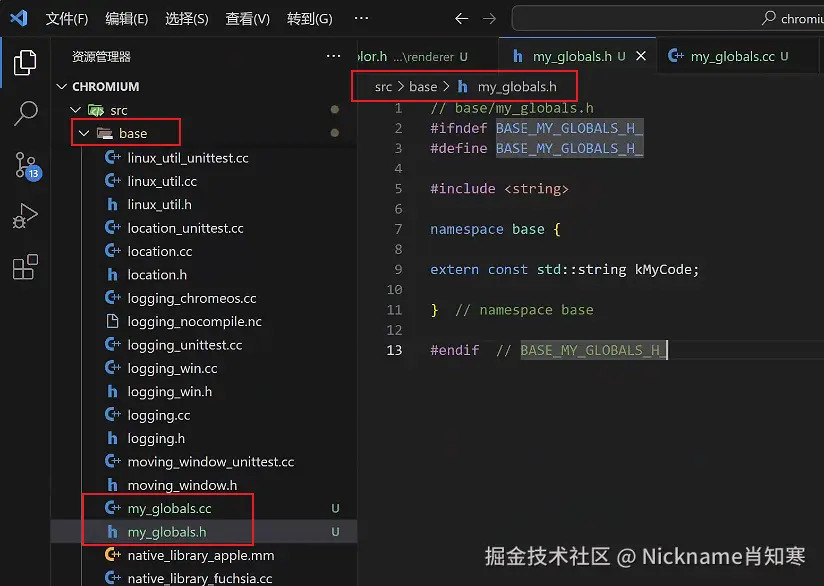Click the src folder icon
The width and height of the screenshot is (824, 586).
96,110
